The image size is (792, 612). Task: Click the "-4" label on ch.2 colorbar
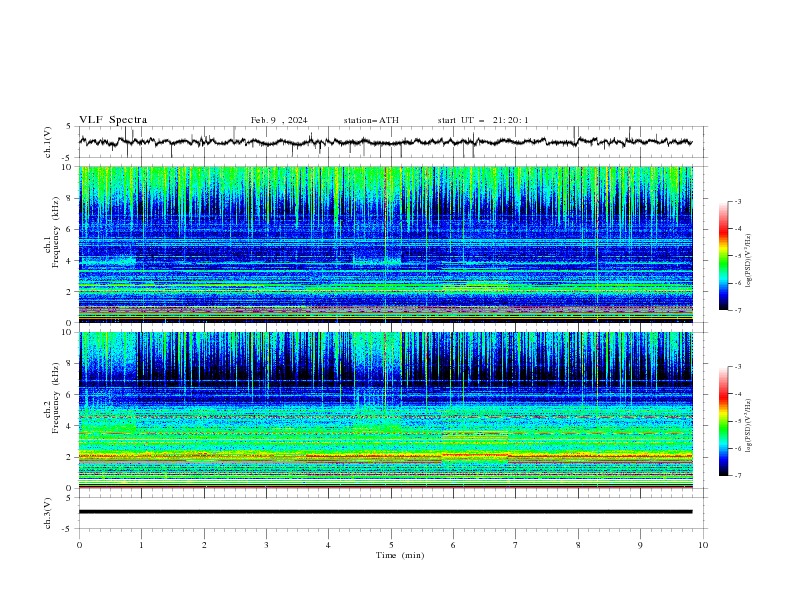click(737, 394)
